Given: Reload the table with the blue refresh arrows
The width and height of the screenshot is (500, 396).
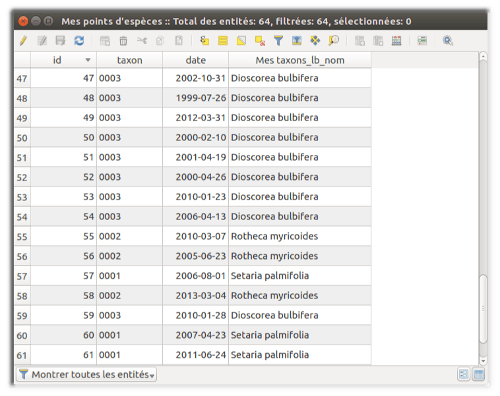Looking at the screenshot, I should point(79,41).
